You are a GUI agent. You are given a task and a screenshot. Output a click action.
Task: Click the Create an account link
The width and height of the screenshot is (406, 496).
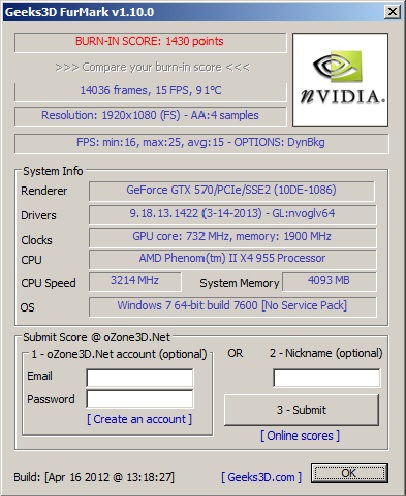pos(139,419)
